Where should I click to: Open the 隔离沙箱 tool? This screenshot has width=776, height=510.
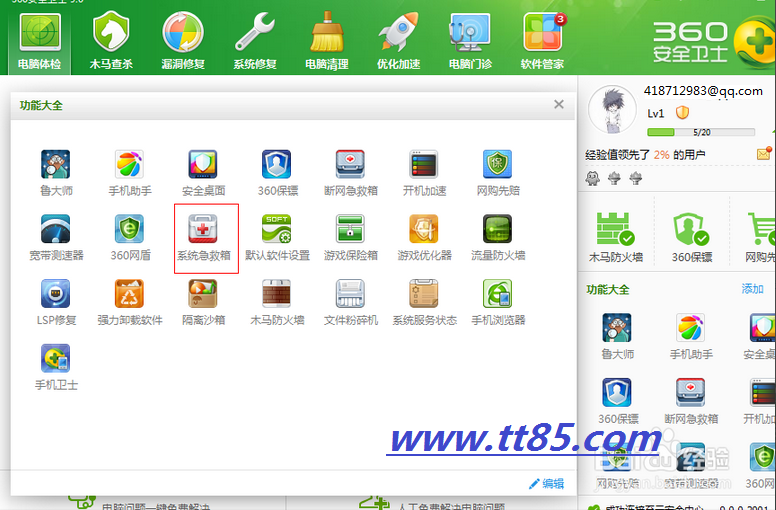[203, 301]
